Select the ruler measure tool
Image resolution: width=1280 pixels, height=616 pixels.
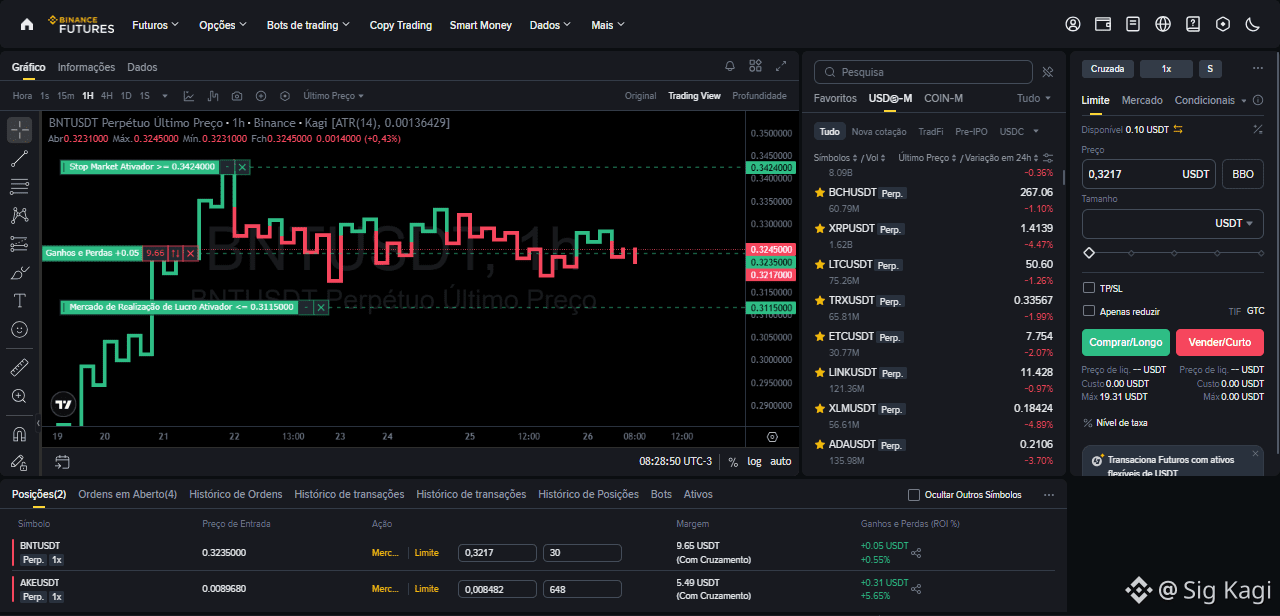coord(19,367)
